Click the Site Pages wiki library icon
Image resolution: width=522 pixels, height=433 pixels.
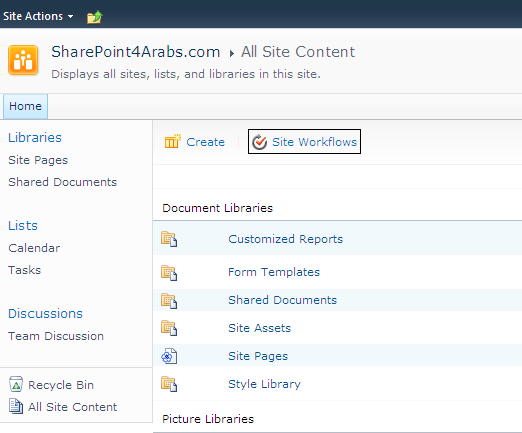(x=169, y=356)
